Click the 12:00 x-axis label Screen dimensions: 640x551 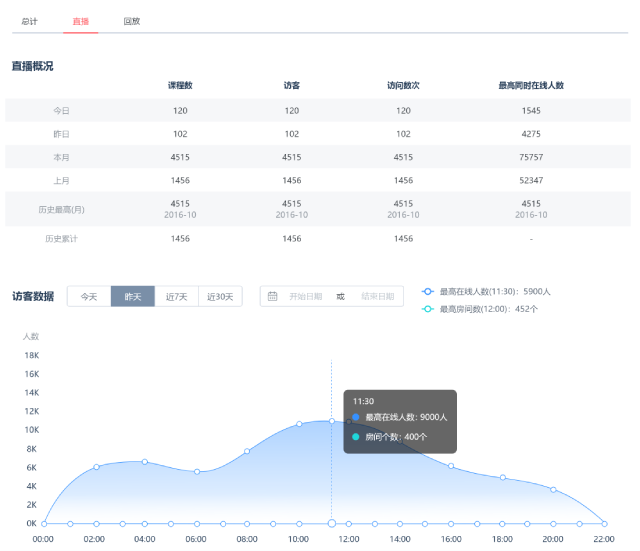pyautogui.click(x=349, y=539)
